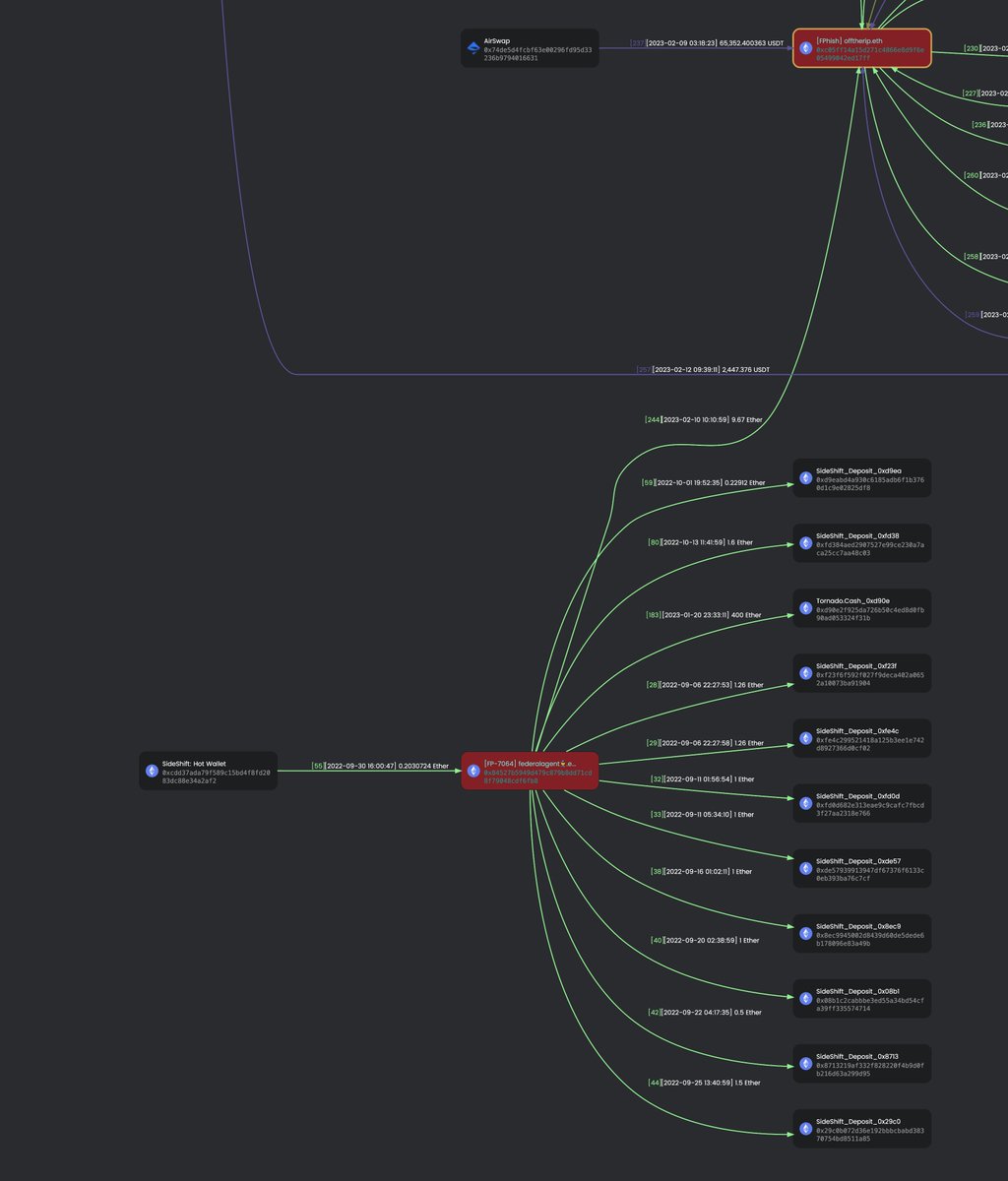Image resolution: width=1008 pixels, height=1181 pixels.
Task: Click edge label [183] 400 Ether
Action: click(703, 615)
